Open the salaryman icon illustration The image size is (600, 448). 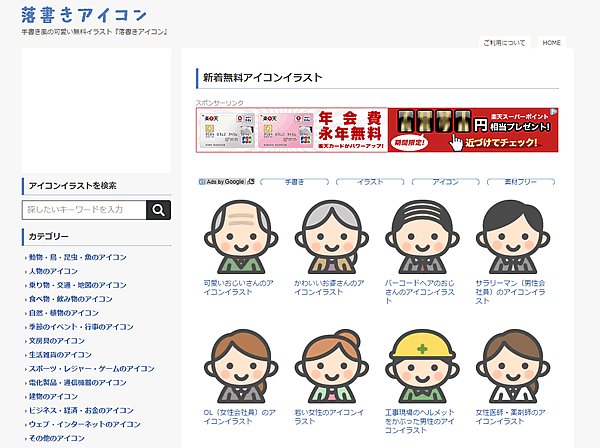513,237
